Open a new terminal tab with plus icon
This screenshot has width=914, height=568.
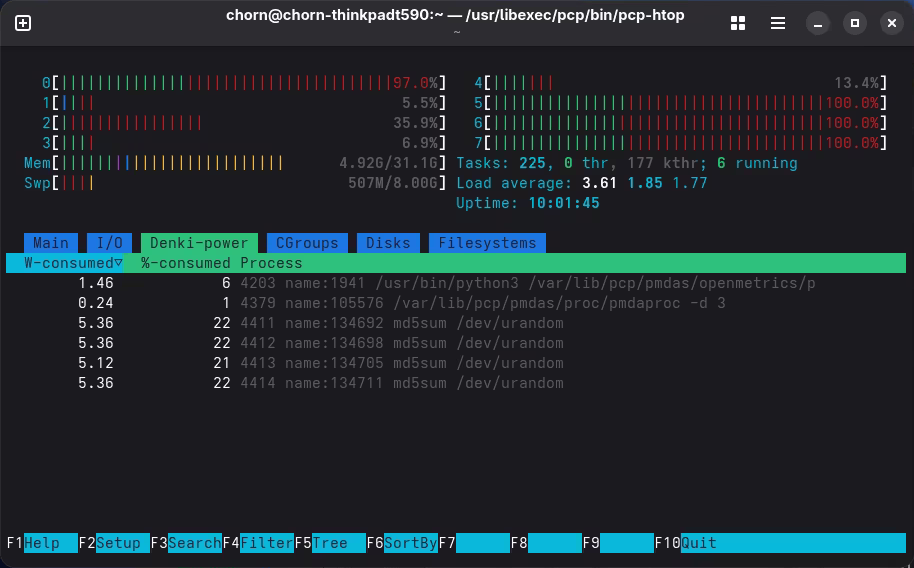coord(23,23)
